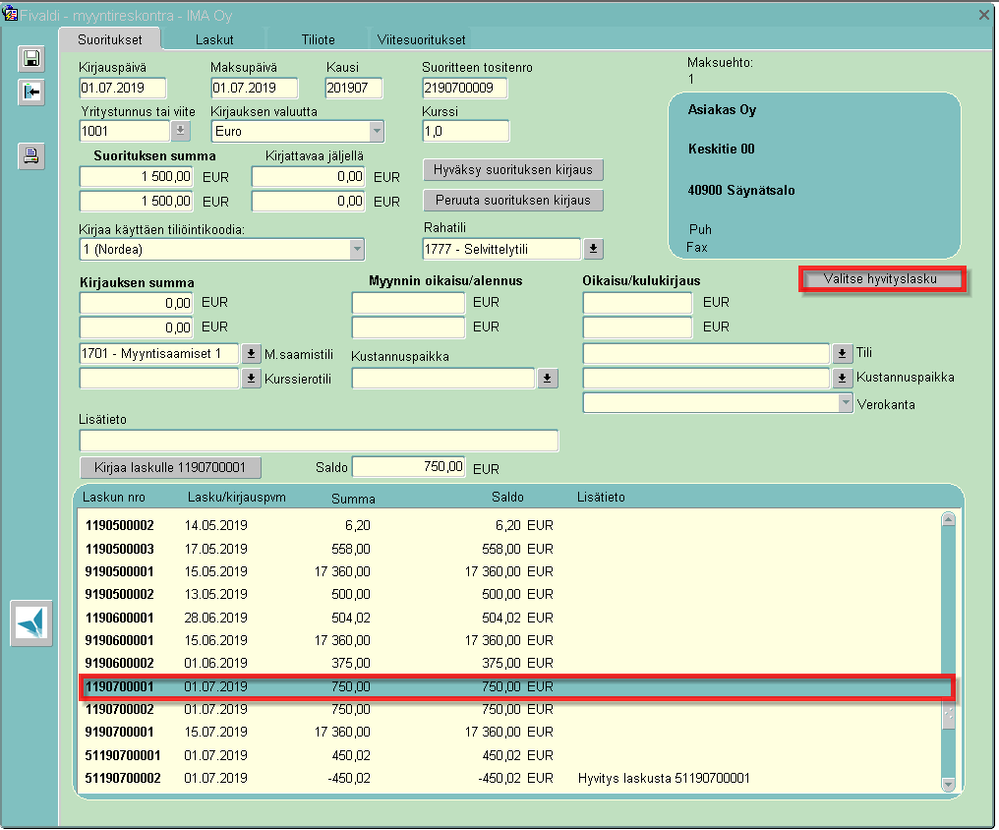The image size is (999, 830).
Task: Click the save diskette icon
Action: [31, 59]
